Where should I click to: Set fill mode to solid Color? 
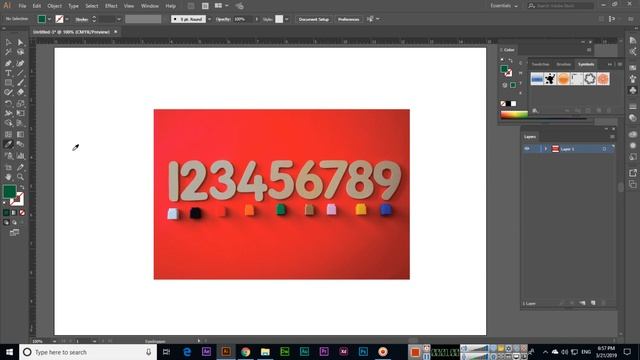pyautogui.click(x=6, y=213)
